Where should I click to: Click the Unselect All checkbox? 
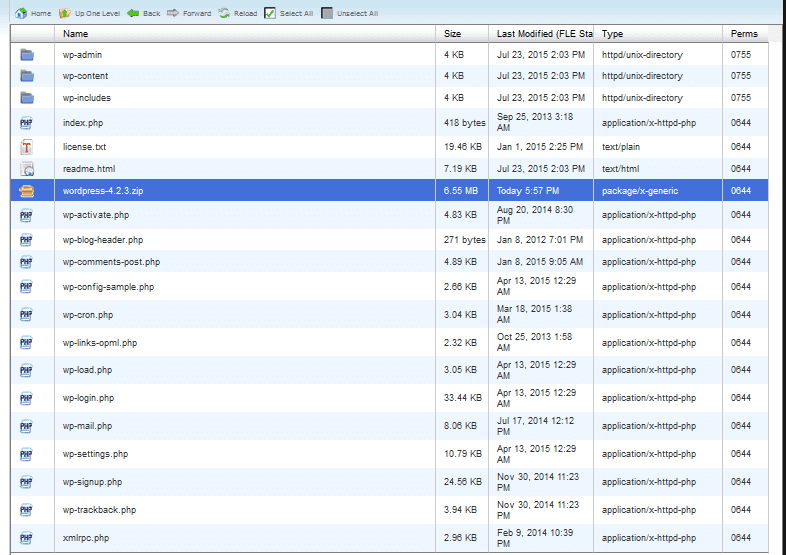pyautogui.click(x=327, y=13)
